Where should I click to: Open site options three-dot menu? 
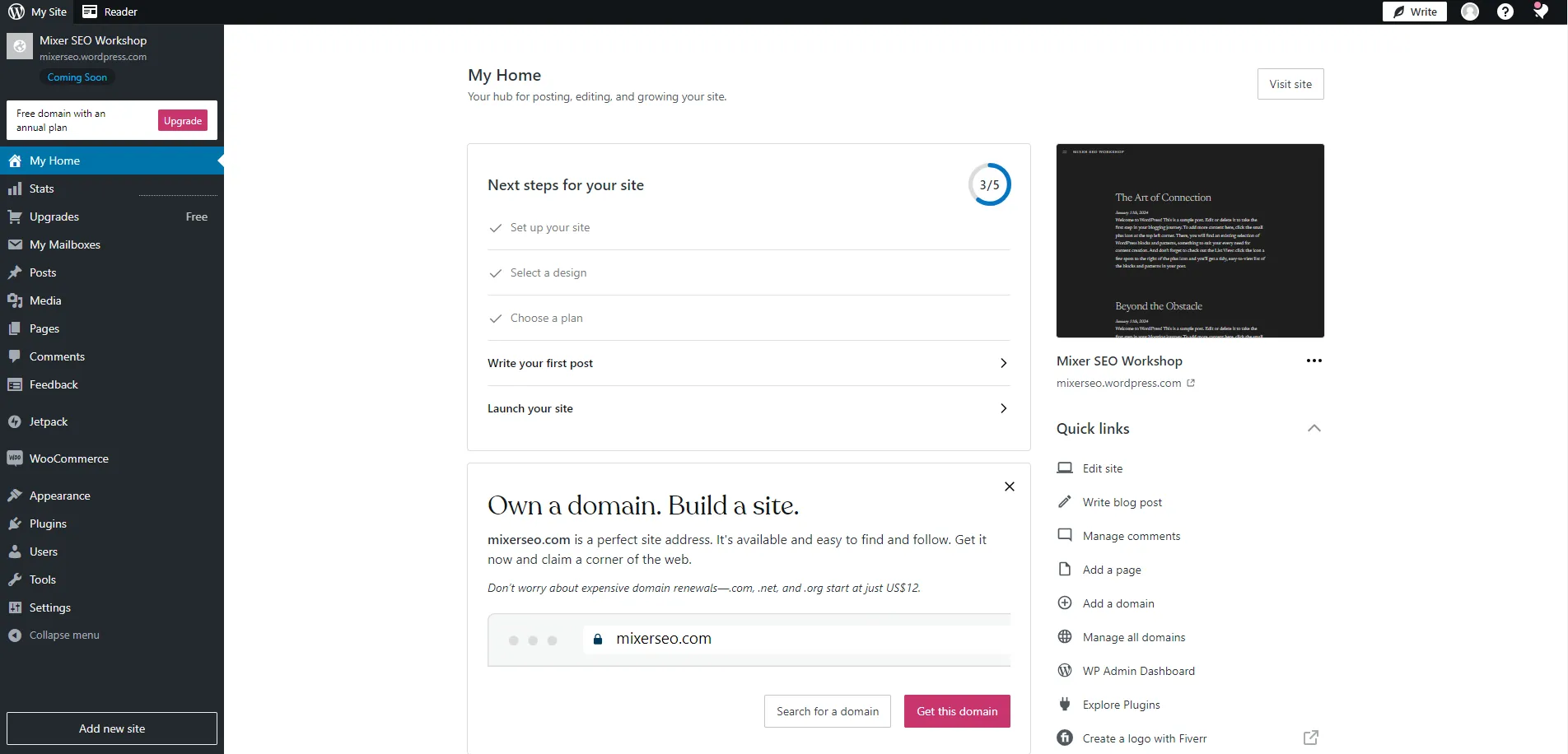(x=1314, y=361)
